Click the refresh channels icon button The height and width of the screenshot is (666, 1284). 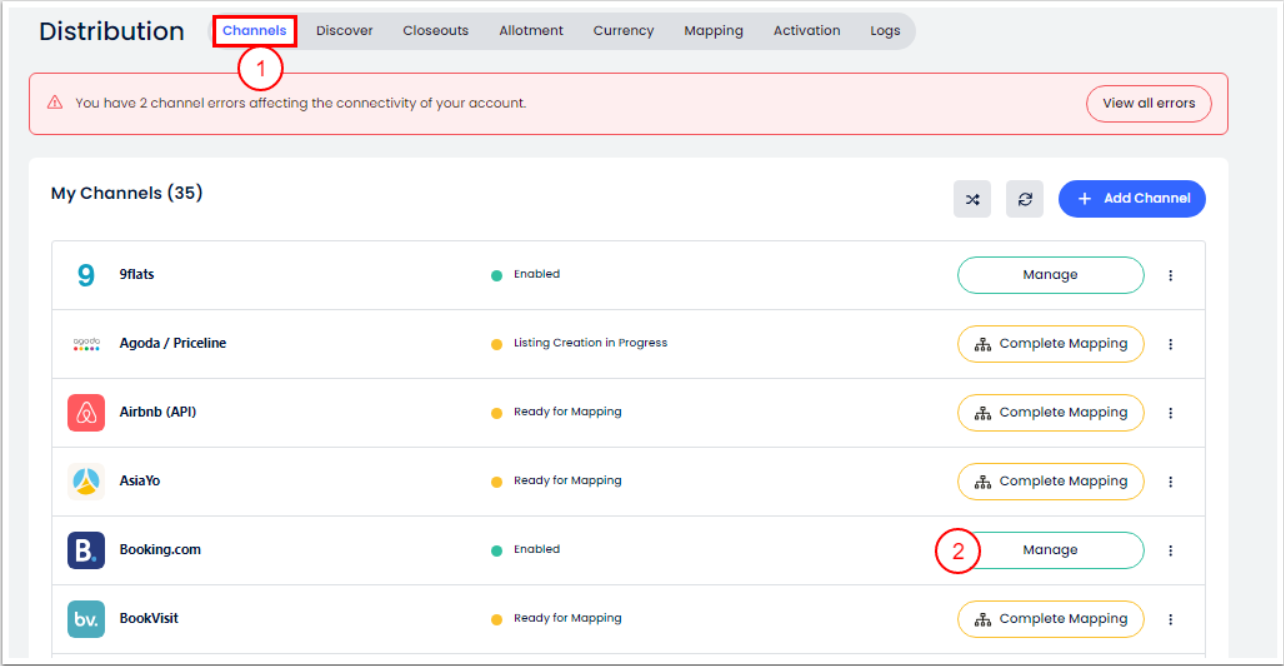pyautogui.click(x=1025, y=199)
